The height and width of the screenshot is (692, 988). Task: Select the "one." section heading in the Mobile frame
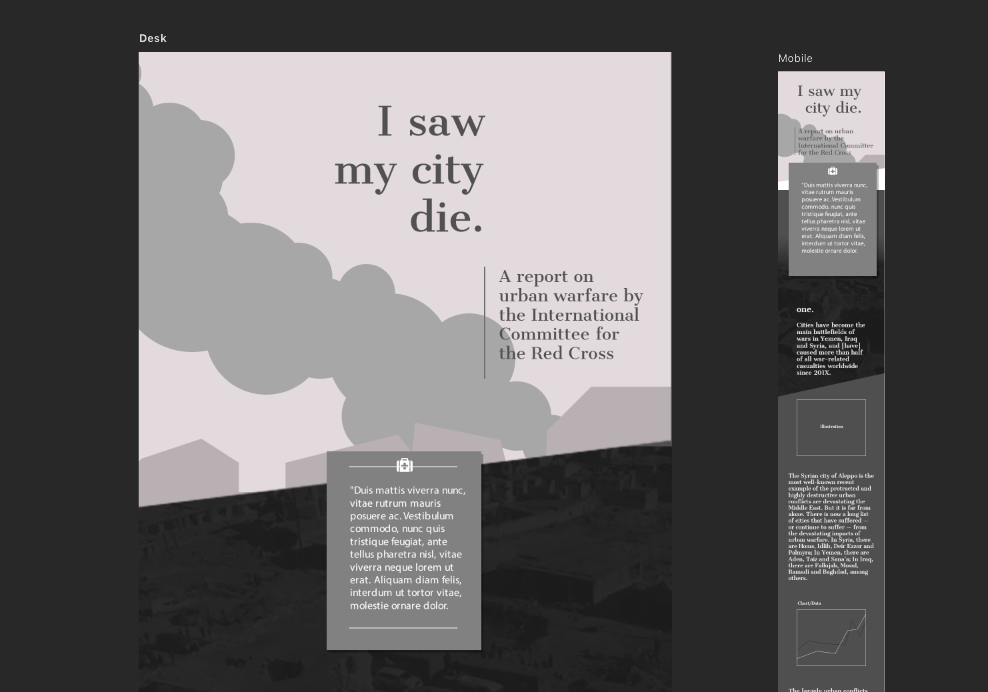click(x=805, y=309)
